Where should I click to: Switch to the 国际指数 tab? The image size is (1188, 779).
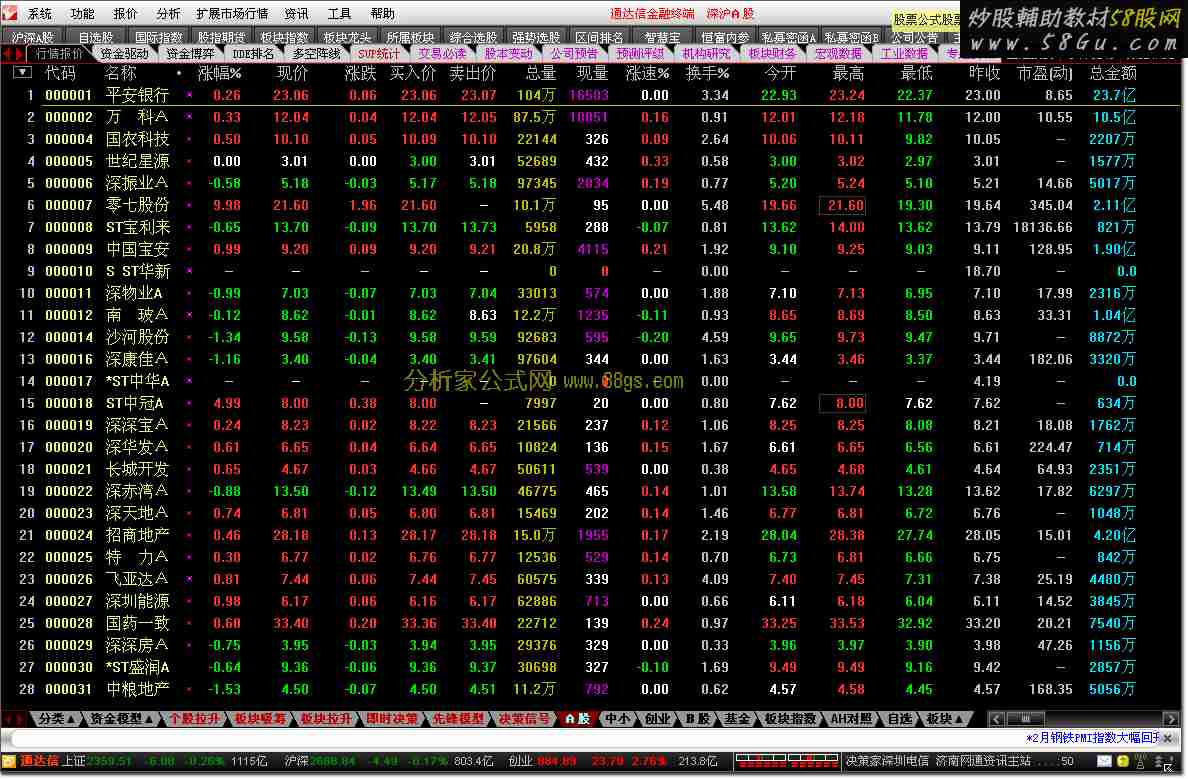[158, 37]
